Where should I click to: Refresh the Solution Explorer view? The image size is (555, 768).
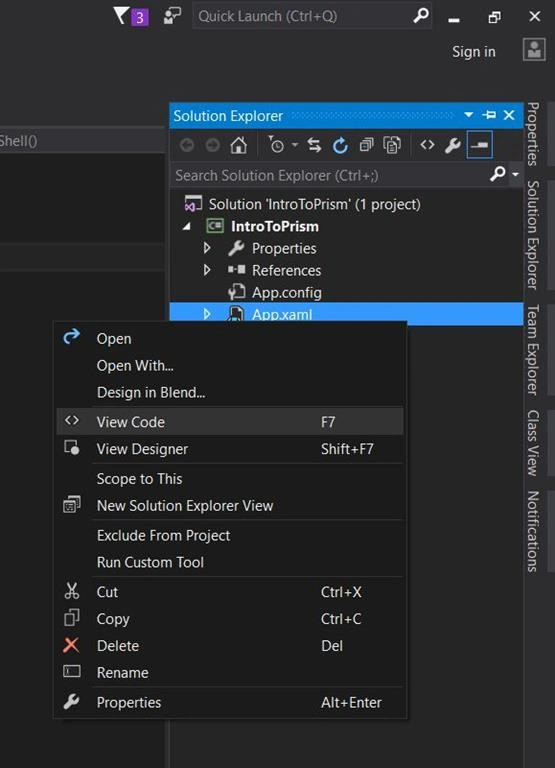(340, 145)
